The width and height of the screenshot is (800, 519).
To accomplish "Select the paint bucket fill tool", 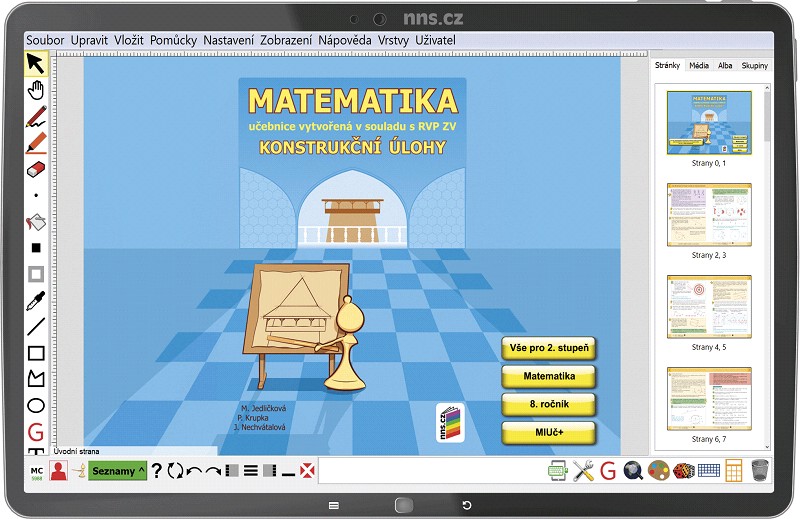I will [x=36, y=222].
